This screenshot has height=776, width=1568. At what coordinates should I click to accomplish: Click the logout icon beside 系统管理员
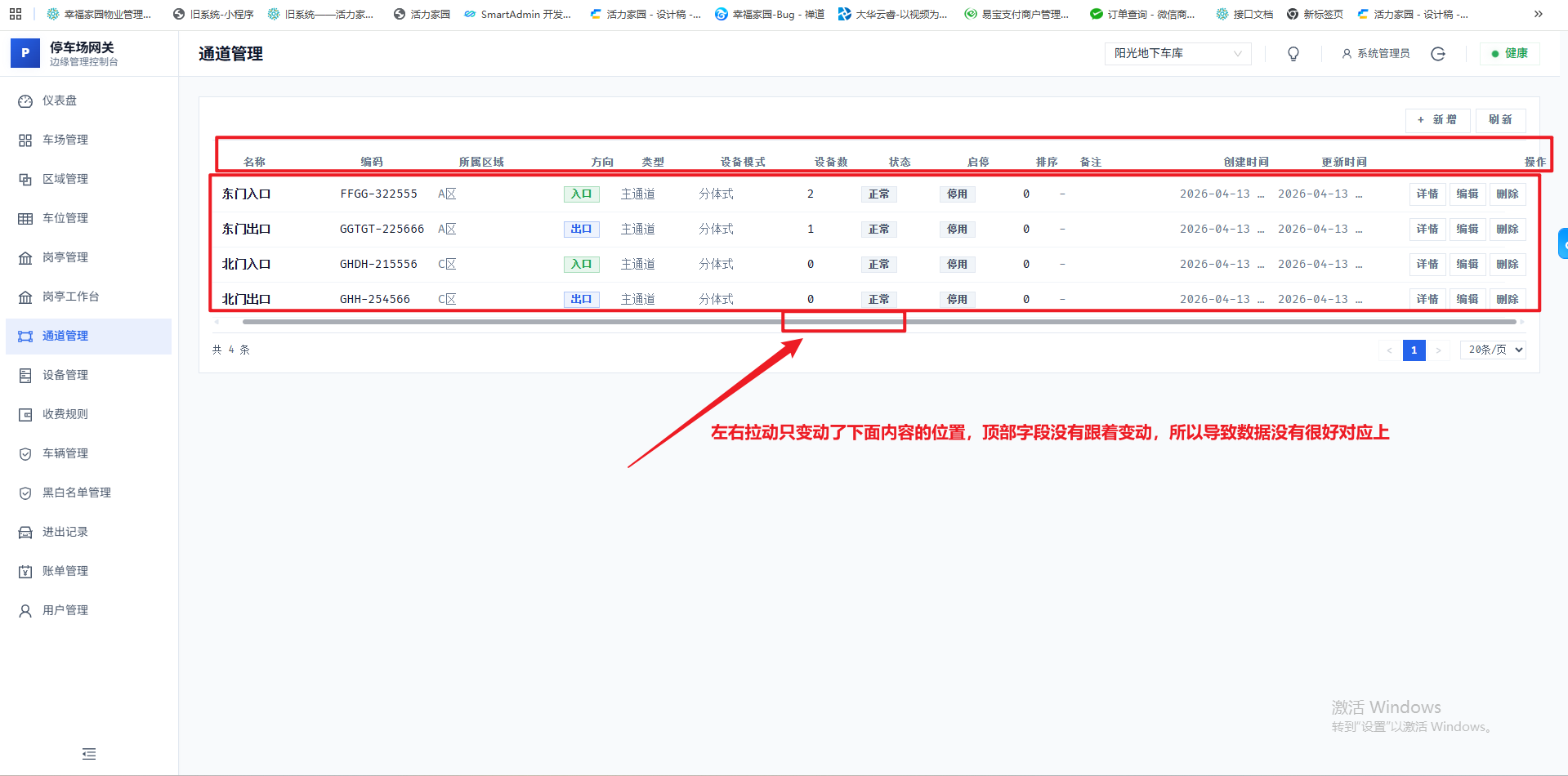1438,54
